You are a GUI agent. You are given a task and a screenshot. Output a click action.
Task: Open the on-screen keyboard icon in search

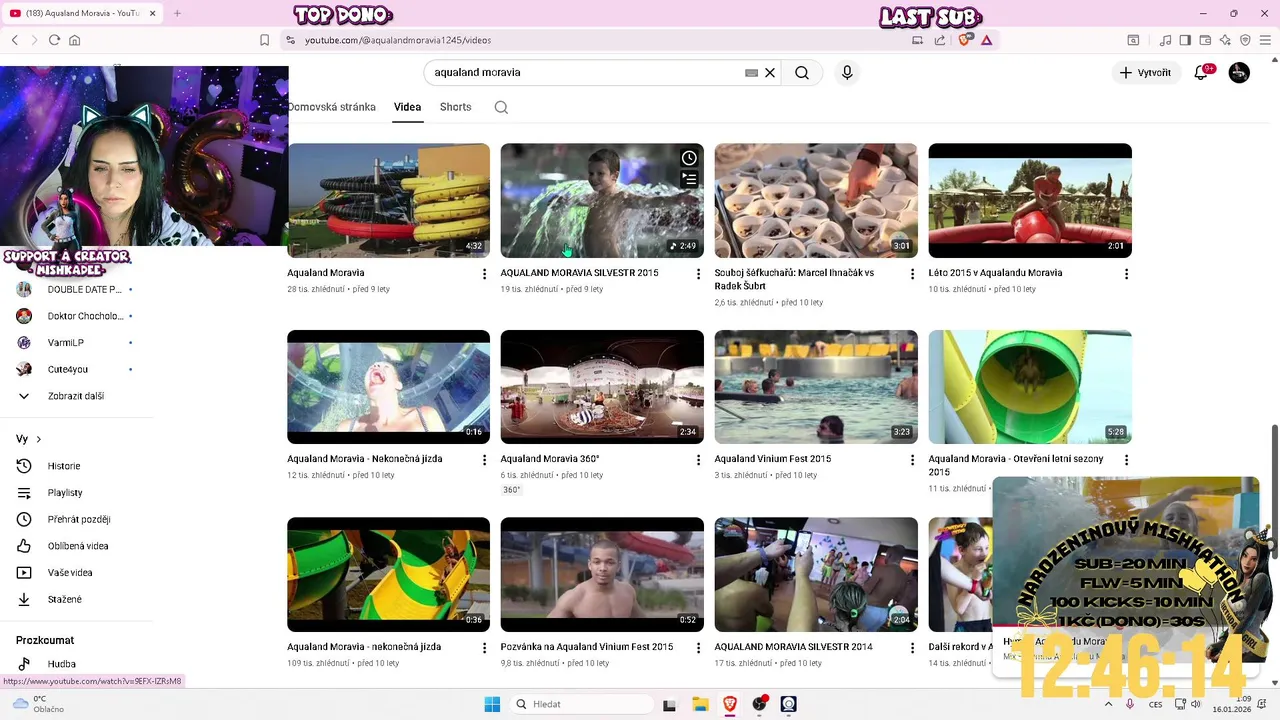751,72
